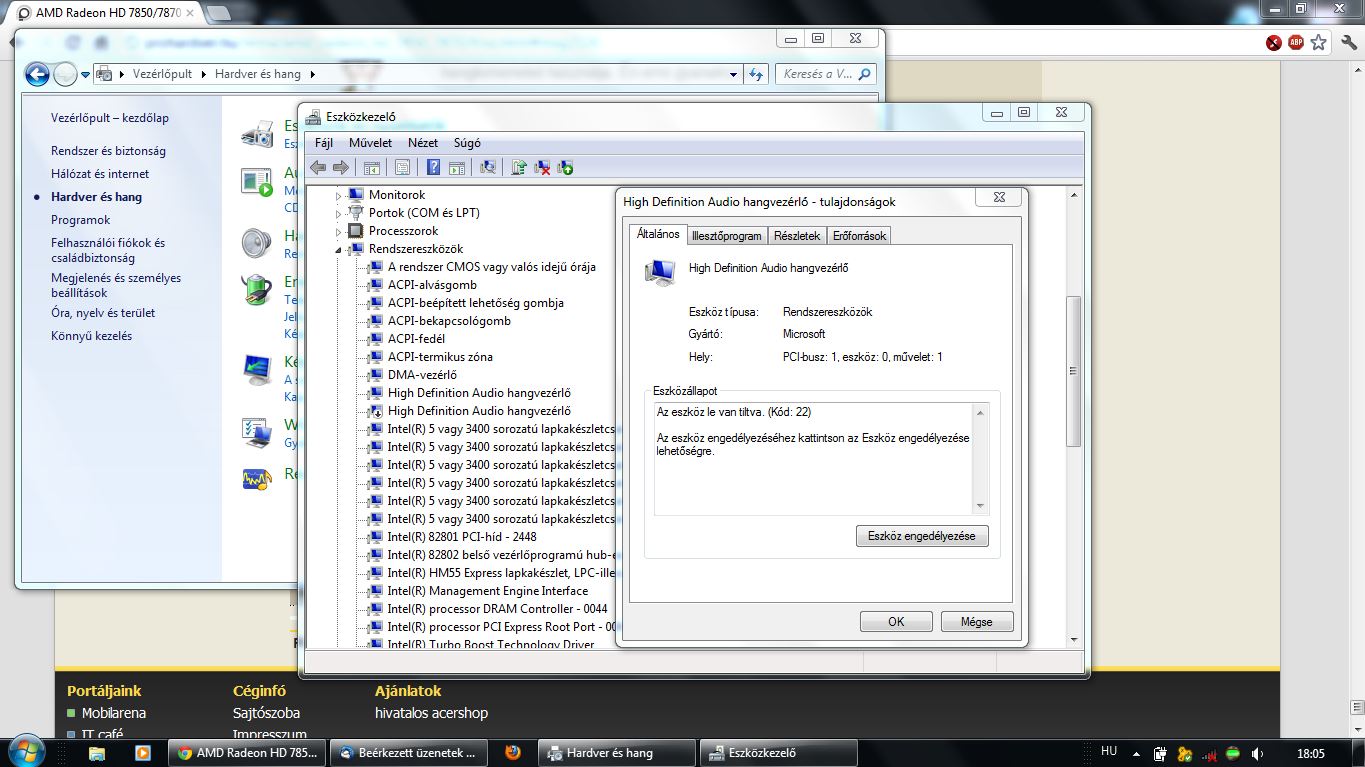Switch to the Részletek tab
This screenshot has width=1365, height=767.
(x=797, y=236)
